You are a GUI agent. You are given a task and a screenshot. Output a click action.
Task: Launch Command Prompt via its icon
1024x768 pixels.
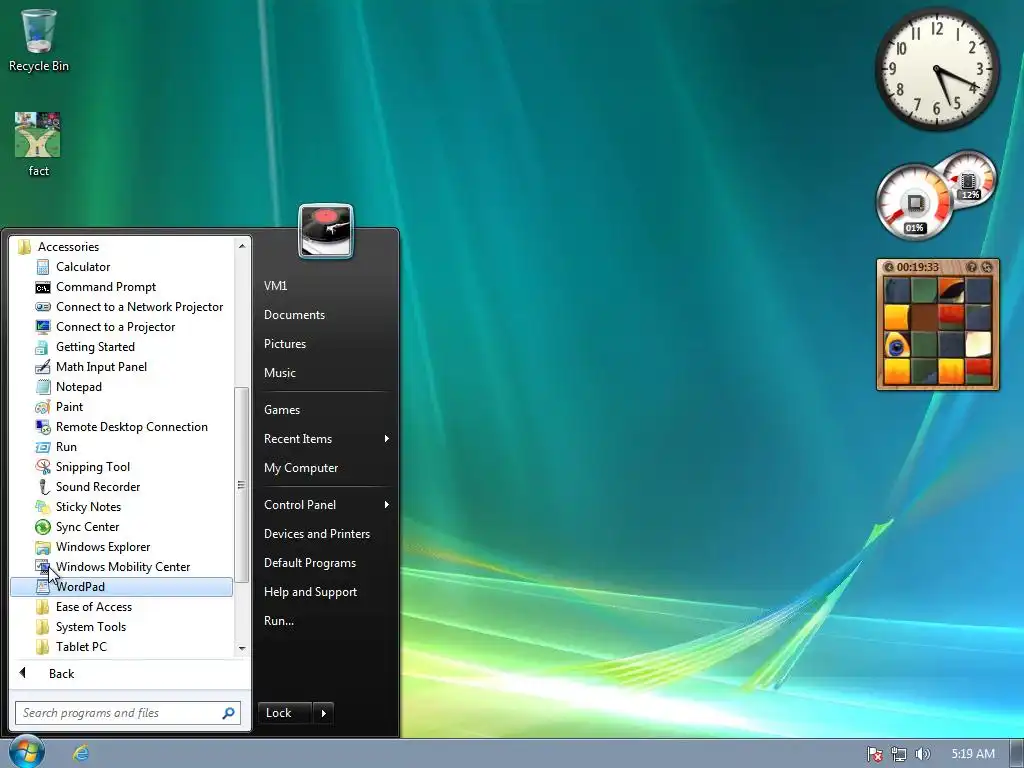43,287
